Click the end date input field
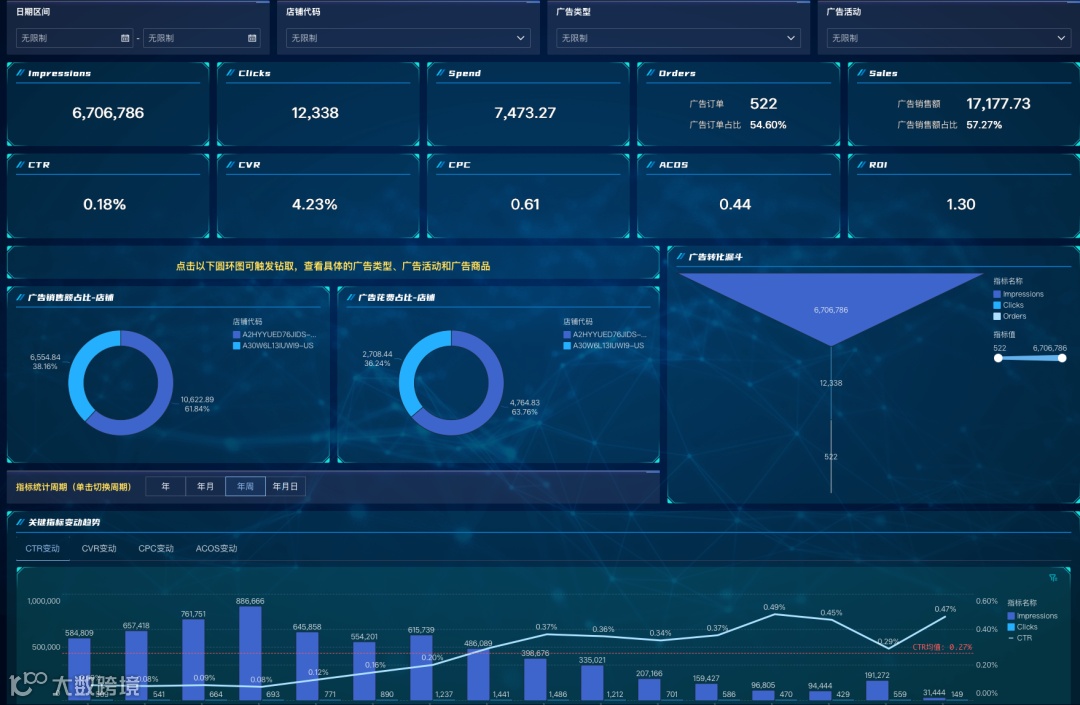Image resolution: width=1080 pixels, height=705 pixels. [201, 39]
